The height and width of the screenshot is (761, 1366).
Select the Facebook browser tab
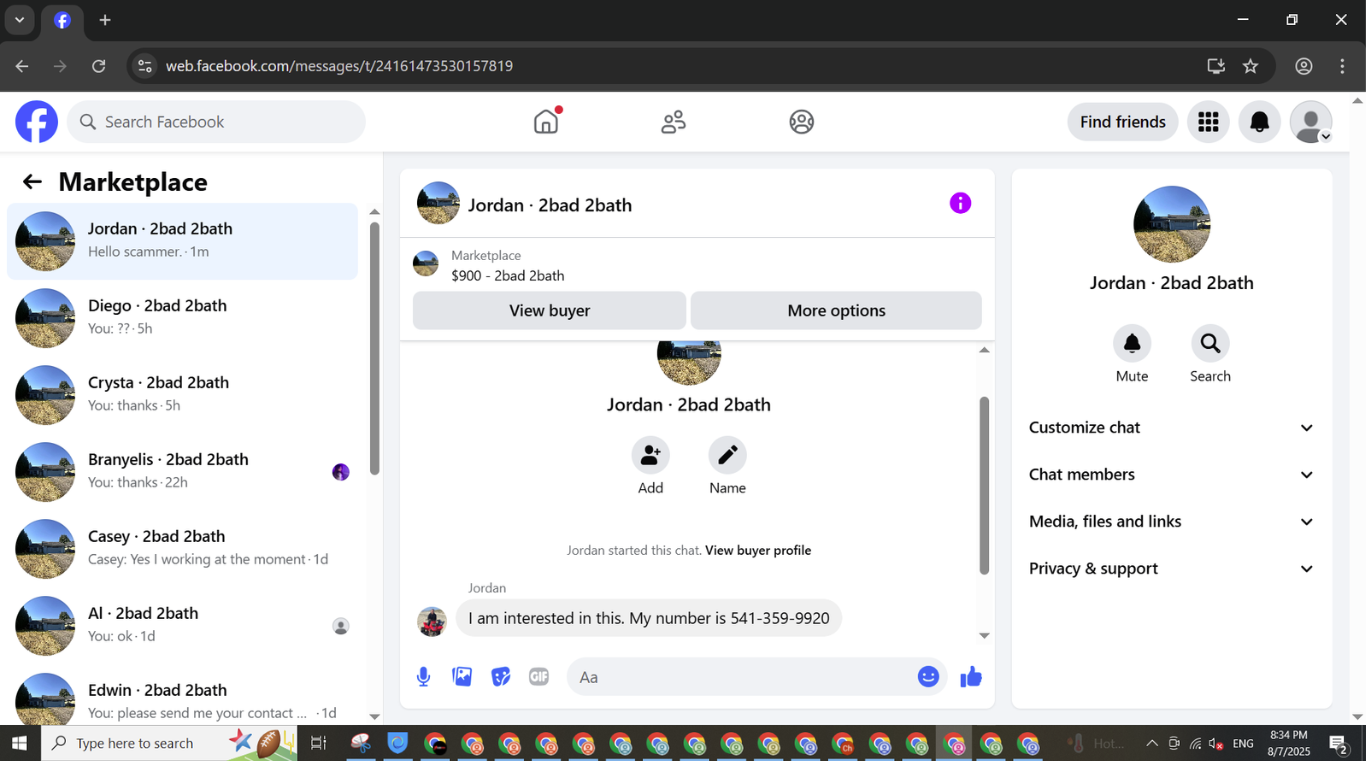(62, 20)
